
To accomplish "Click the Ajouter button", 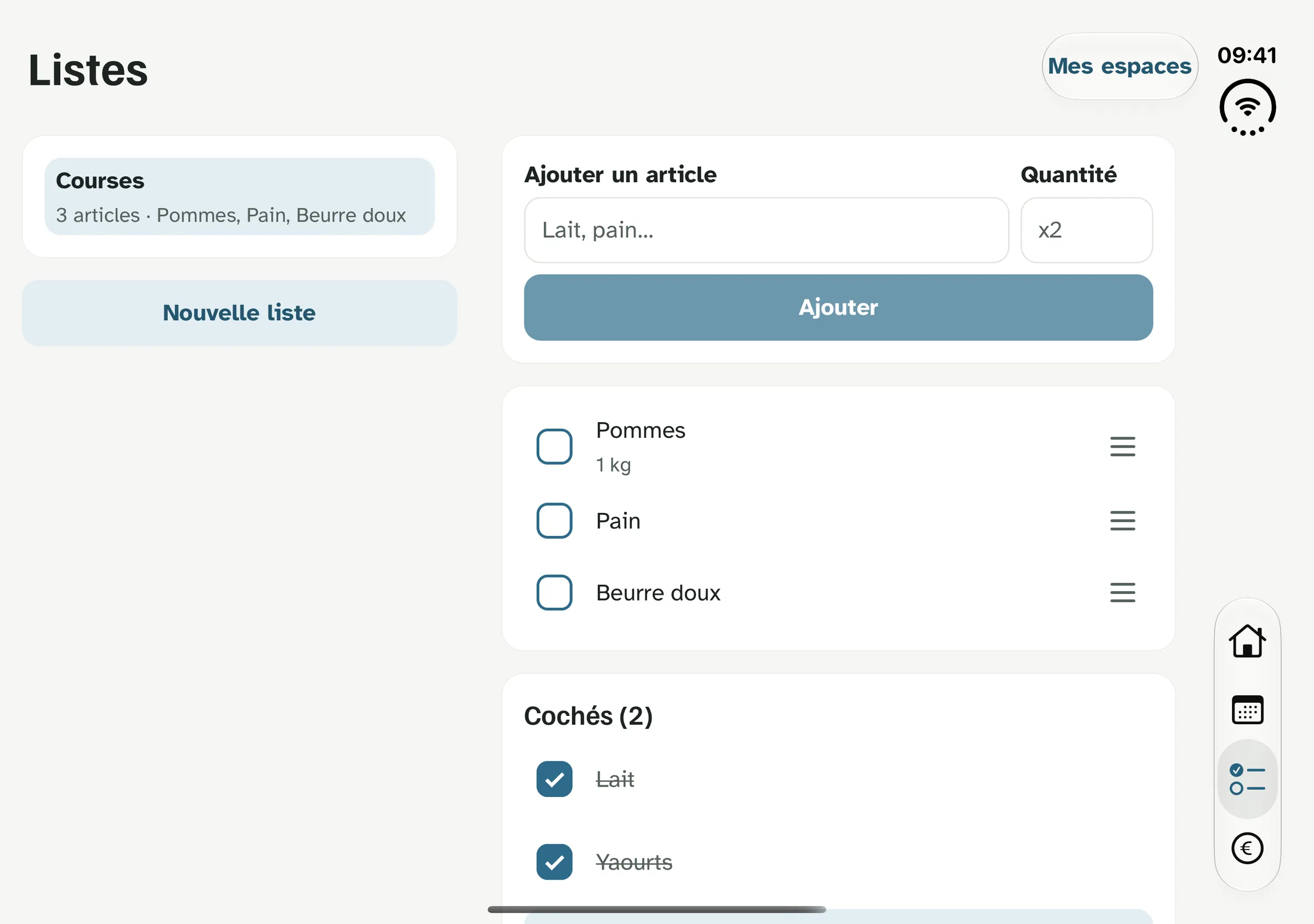I will point(838,308).
